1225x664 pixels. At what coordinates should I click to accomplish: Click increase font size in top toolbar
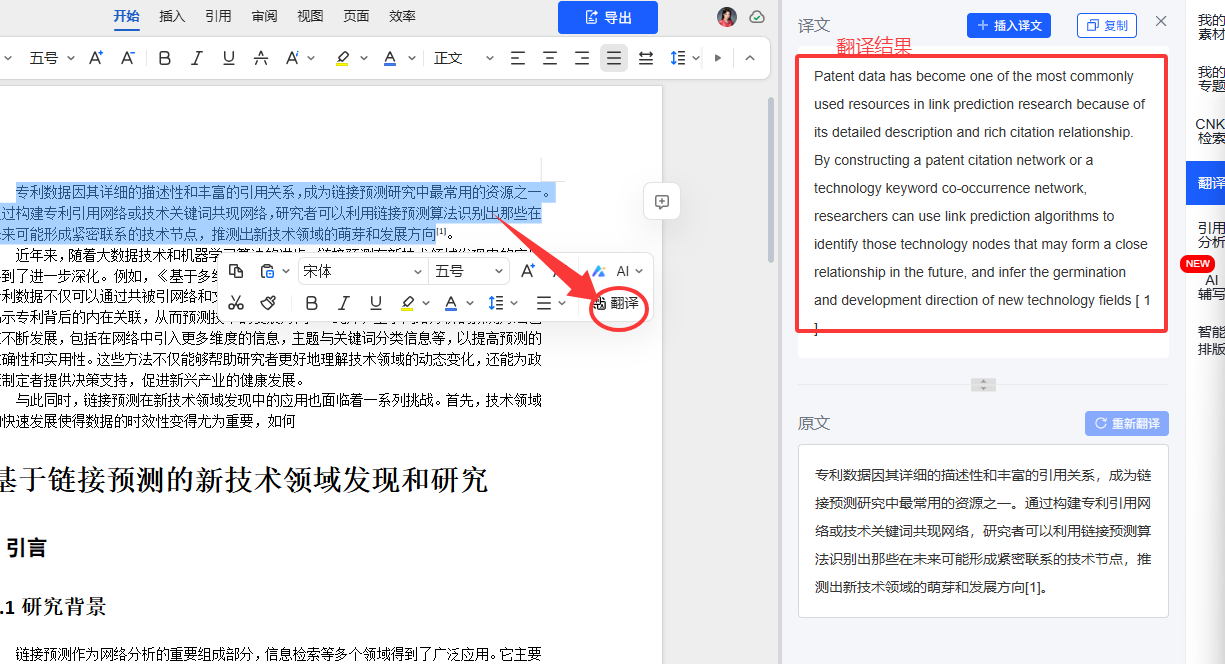(x=96, y=58)
